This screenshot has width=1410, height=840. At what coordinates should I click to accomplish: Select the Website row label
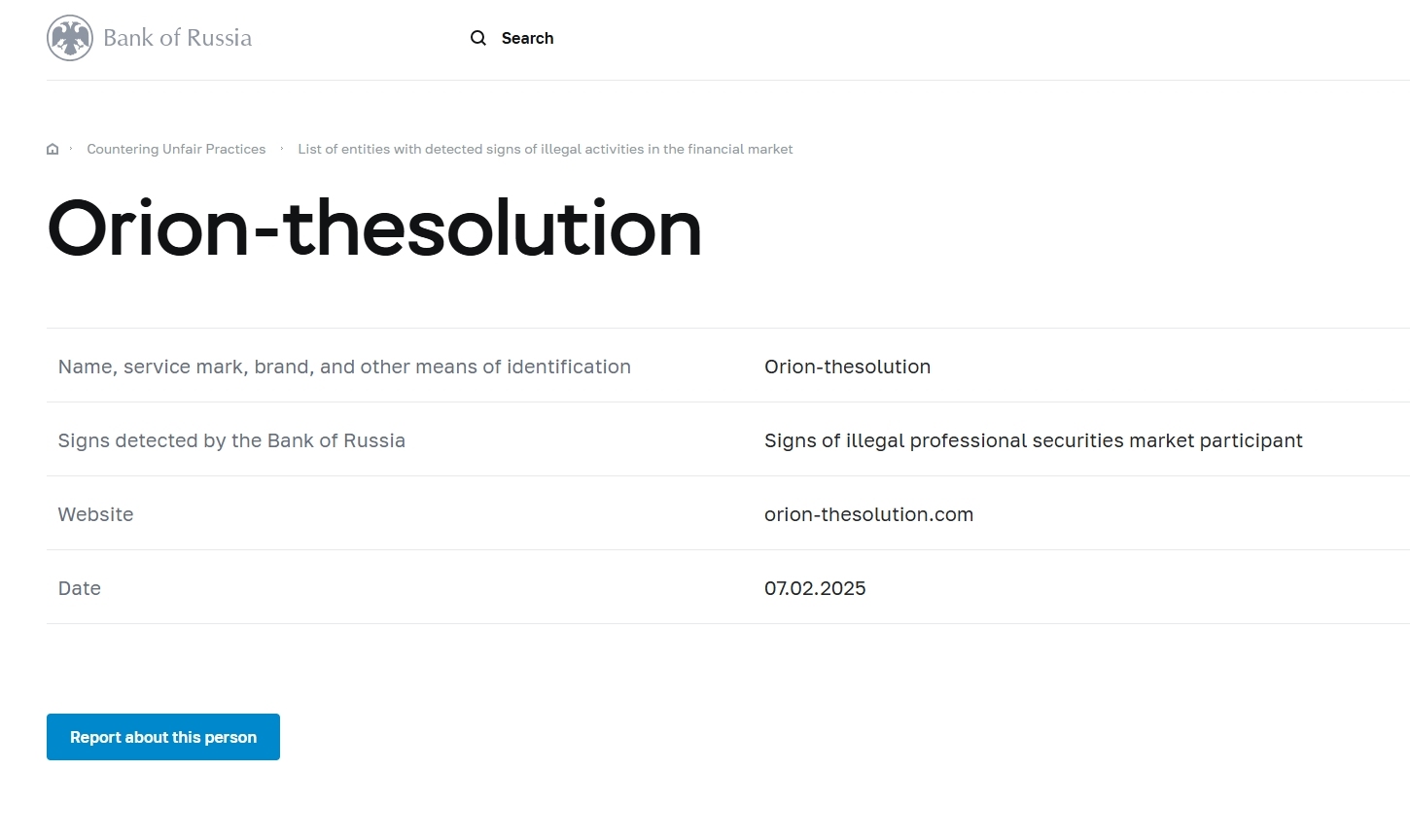95,514
